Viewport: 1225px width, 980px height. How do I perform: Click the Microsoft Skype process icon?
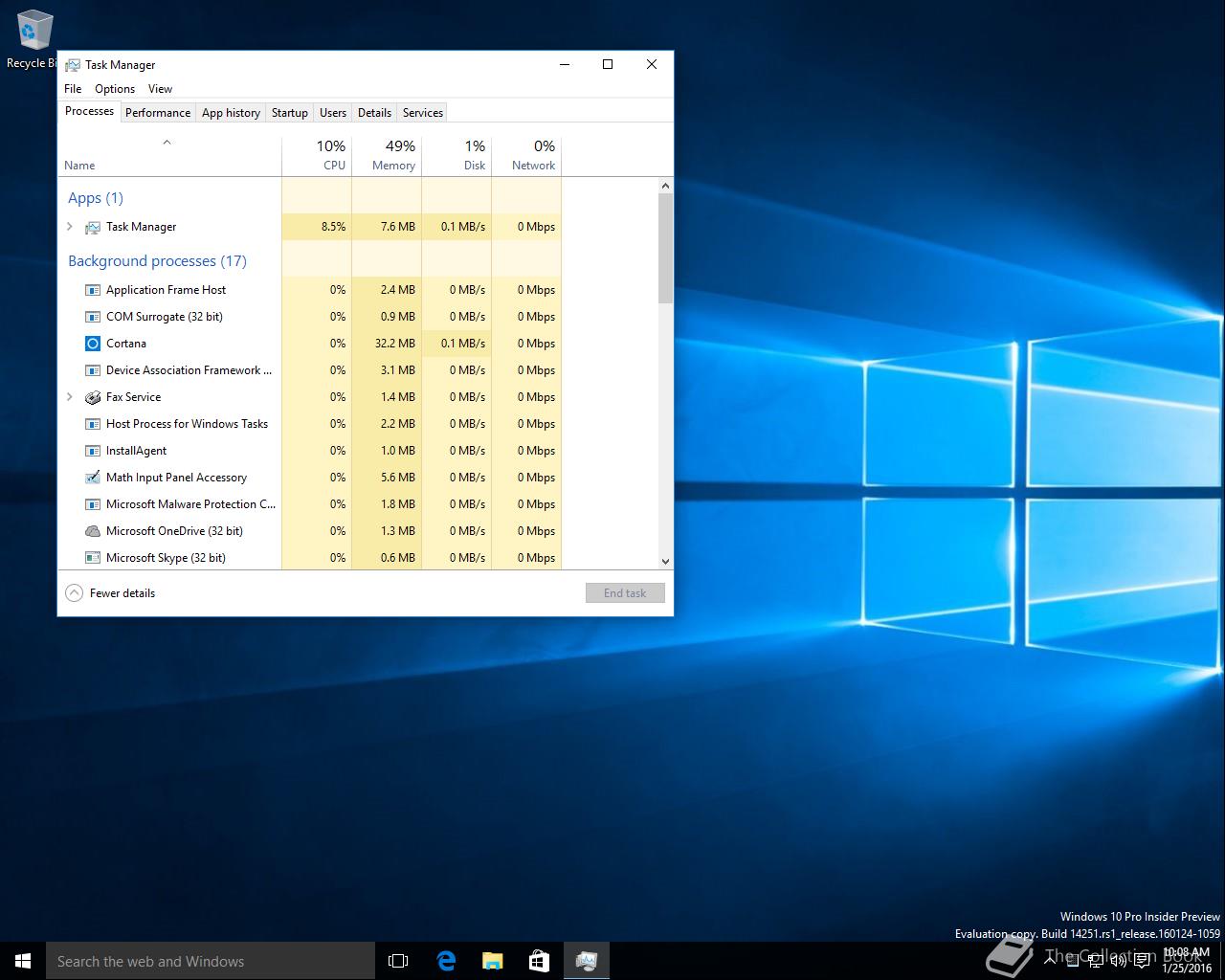[93, 558]
